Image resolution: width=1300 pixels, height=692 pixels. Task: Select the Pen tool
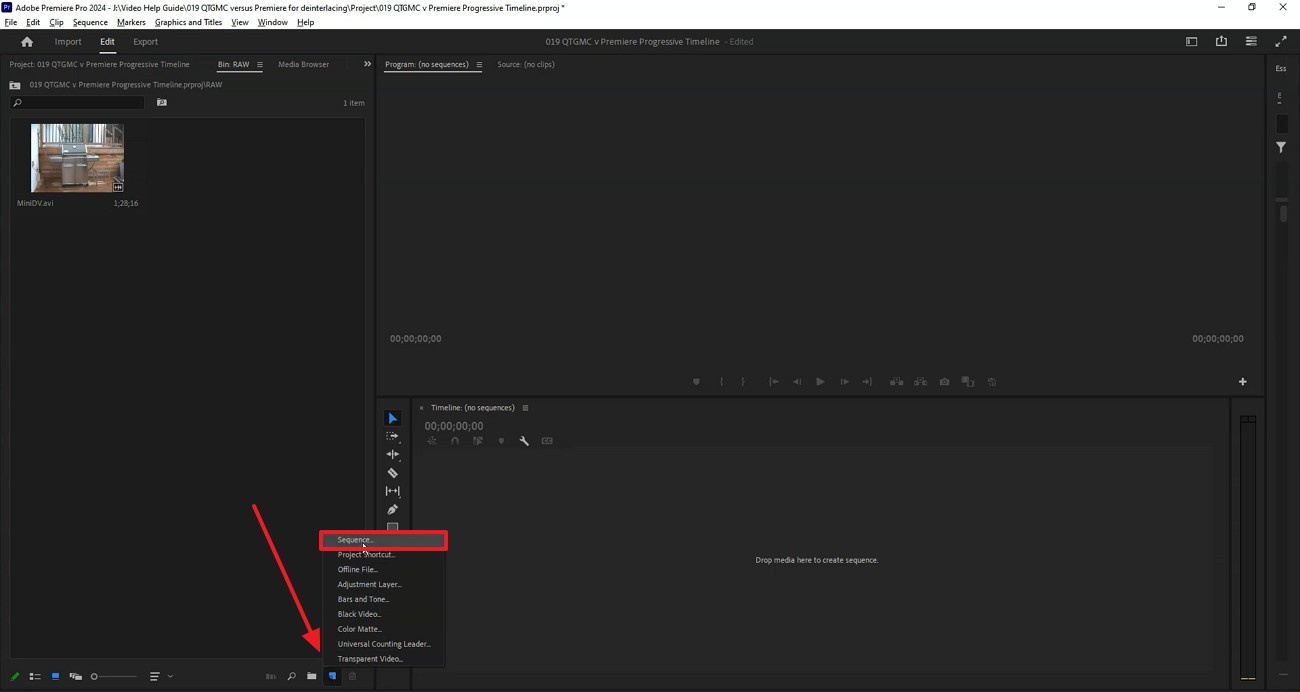pyautogui.click(x=392, y=509)
